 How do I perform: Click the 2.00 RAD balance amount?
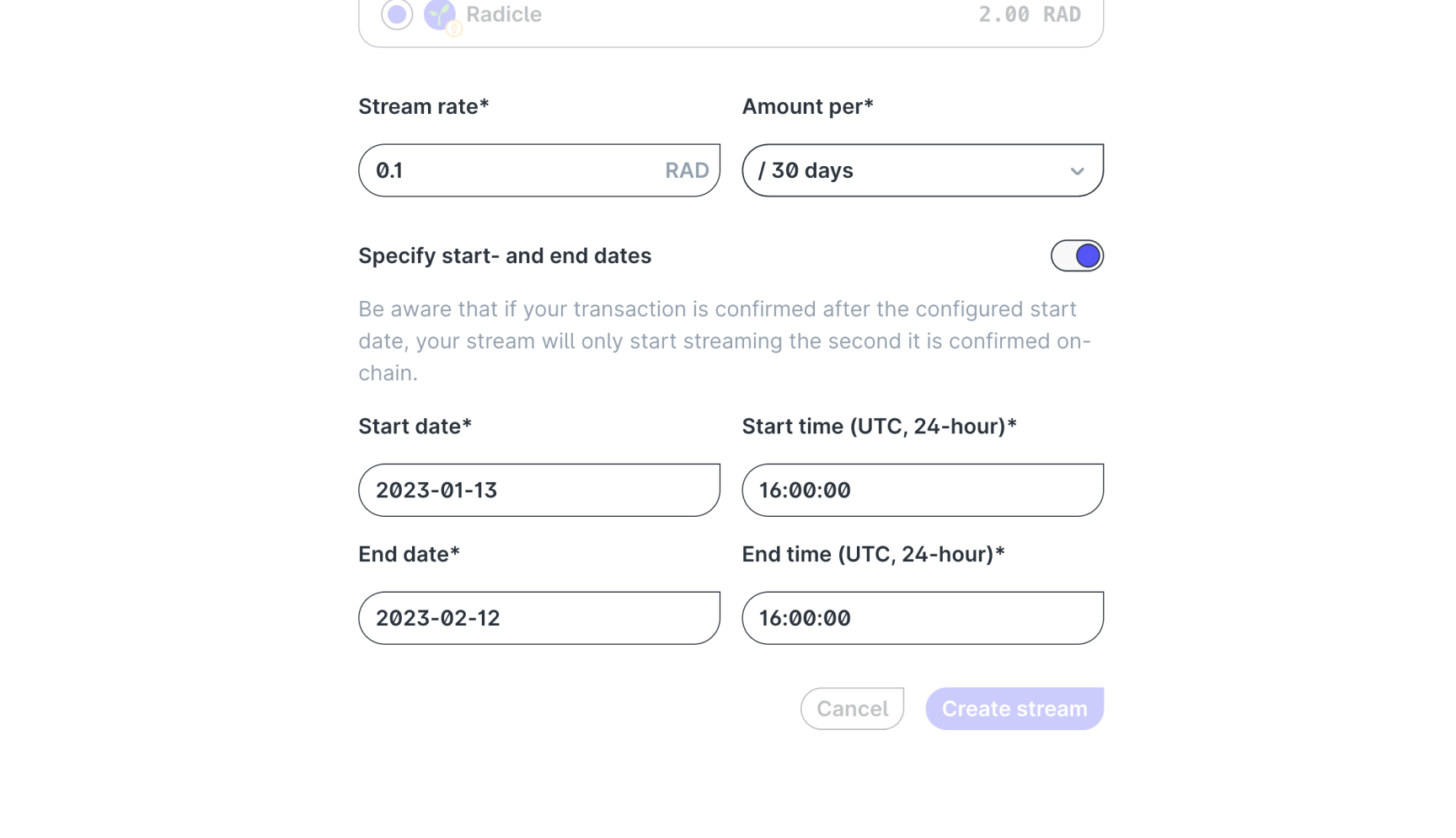coord(1030,14)
